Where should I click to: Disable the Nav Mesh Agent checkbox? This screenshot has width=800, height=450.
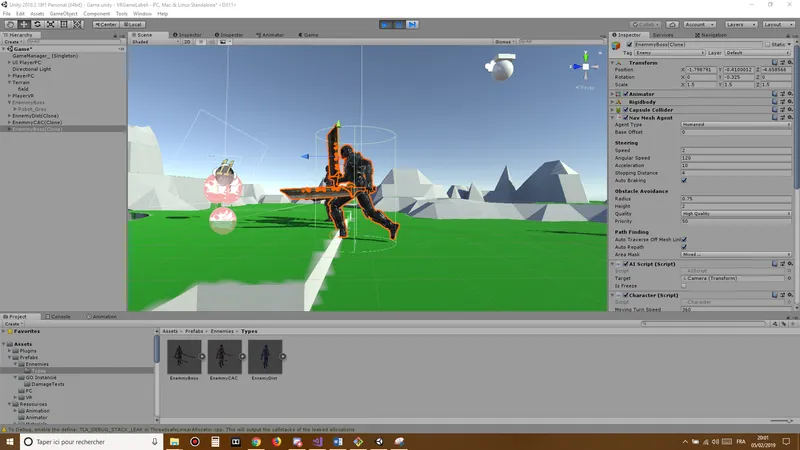pos(626,118)
